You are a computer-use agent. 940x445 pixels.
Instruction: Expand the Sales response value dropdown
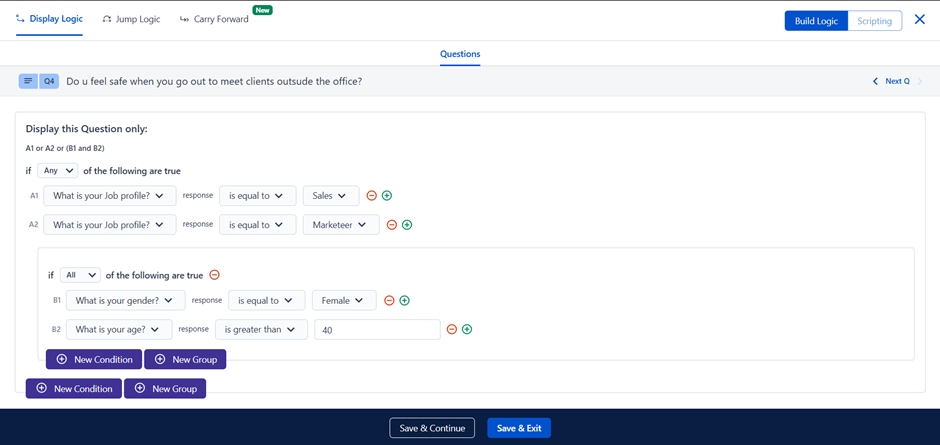click(x=330, y=196)
